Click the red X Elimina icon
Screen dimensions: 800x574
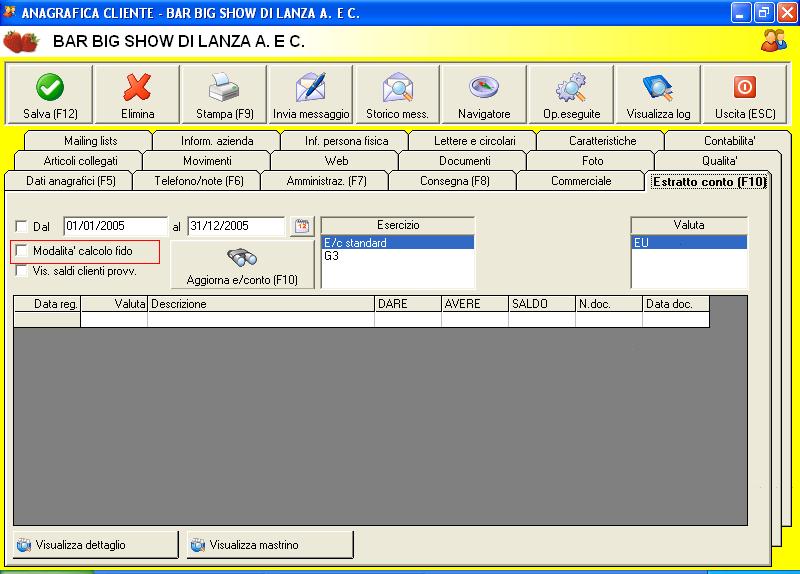[137, 87]
